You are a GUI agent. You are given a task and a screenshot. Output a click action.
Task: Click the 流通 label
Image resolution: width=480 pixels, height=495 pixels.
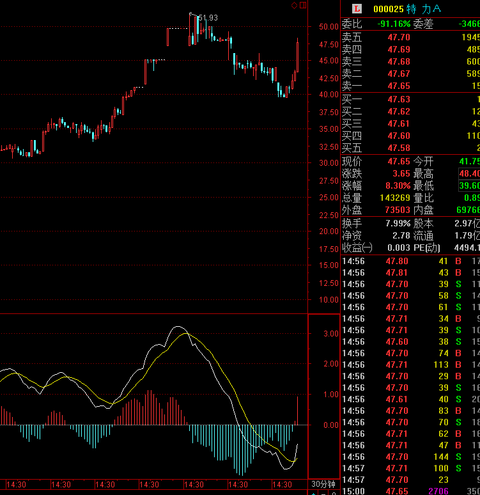[x=423, y=236]
